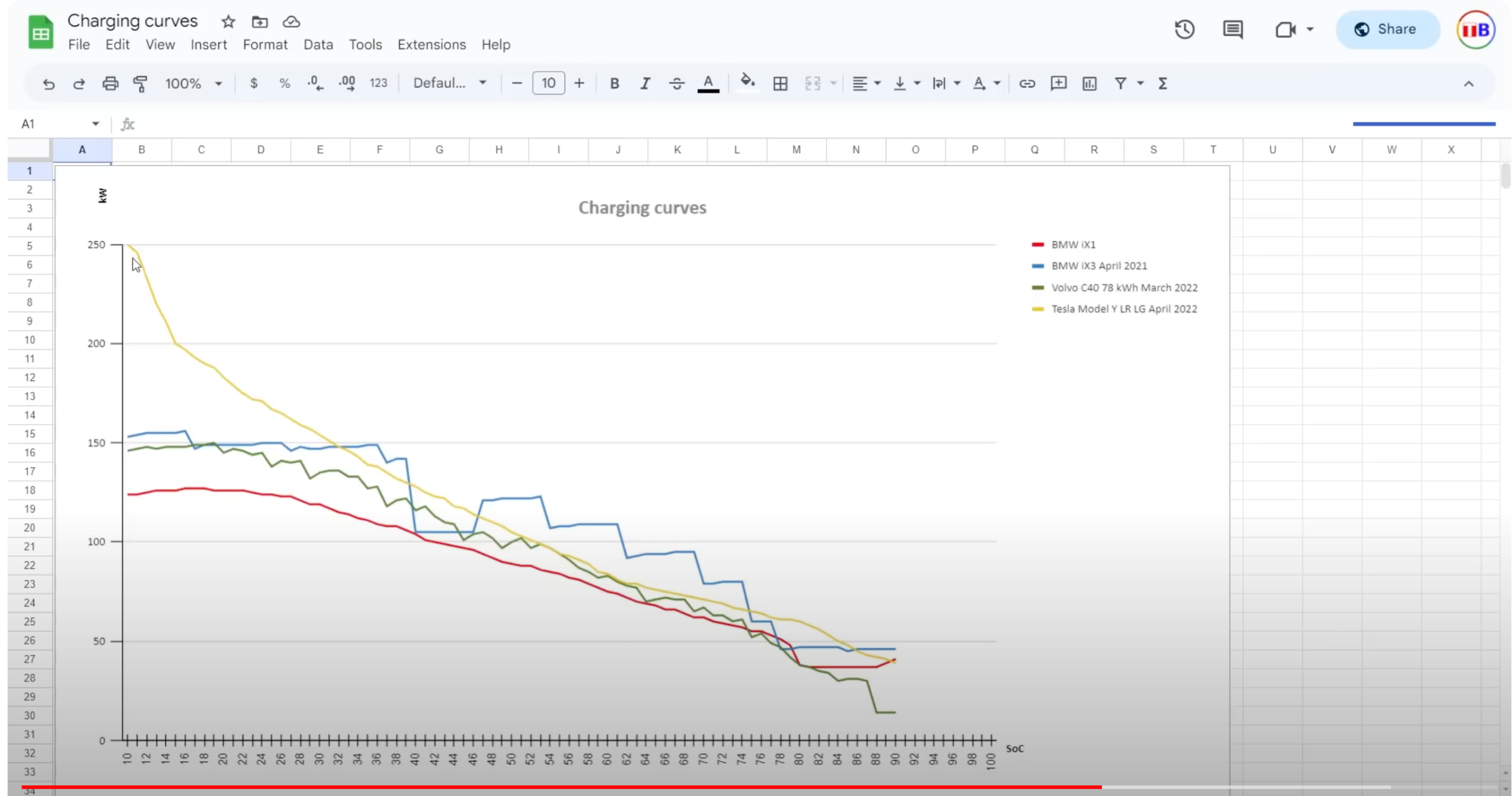Screen dimensions: 1512x796
Task: Click the Redo arrow icon
Action: pos(79,84)
